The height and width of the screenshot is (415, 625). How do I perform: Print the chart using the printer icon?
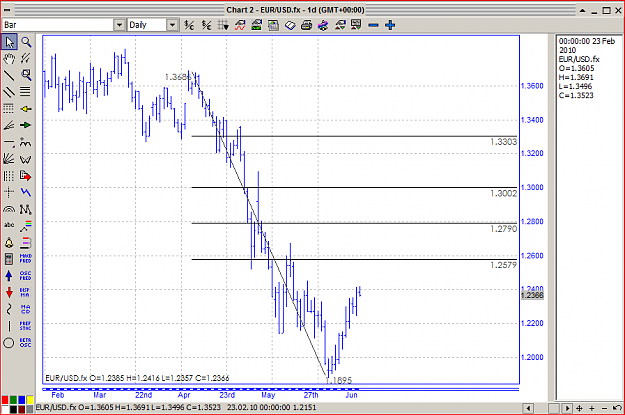pyautogui.click(x=306, y=25)
